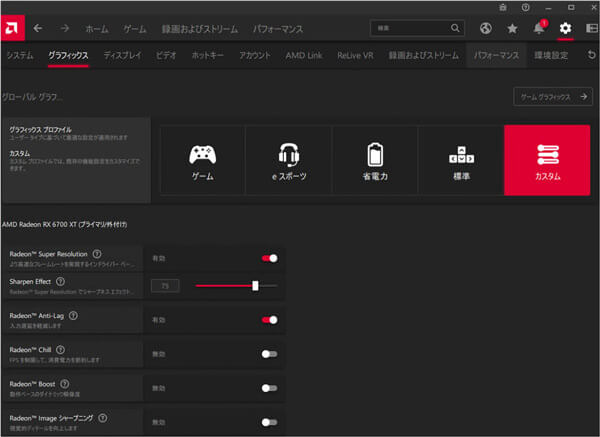This screenshot has height=437, width=600.
Task: Enable Radeon Chill toggle
Action: (269, 354)
